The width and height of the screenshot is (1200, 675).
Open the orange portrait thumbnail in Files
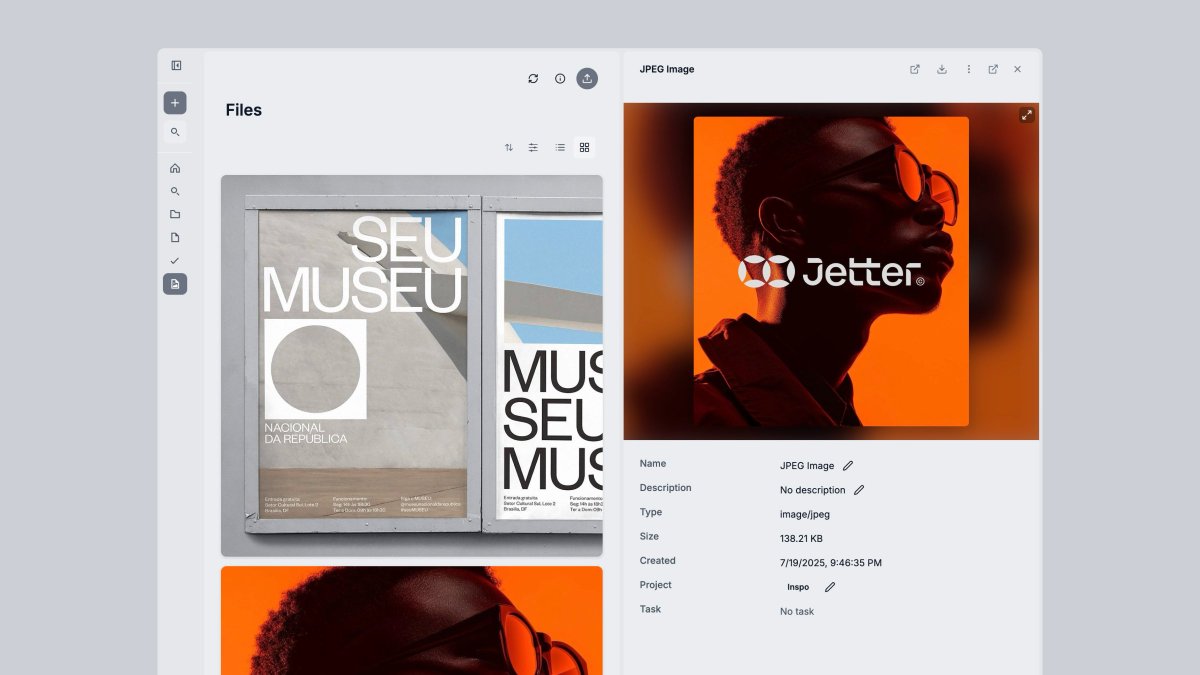coord(412,620)
